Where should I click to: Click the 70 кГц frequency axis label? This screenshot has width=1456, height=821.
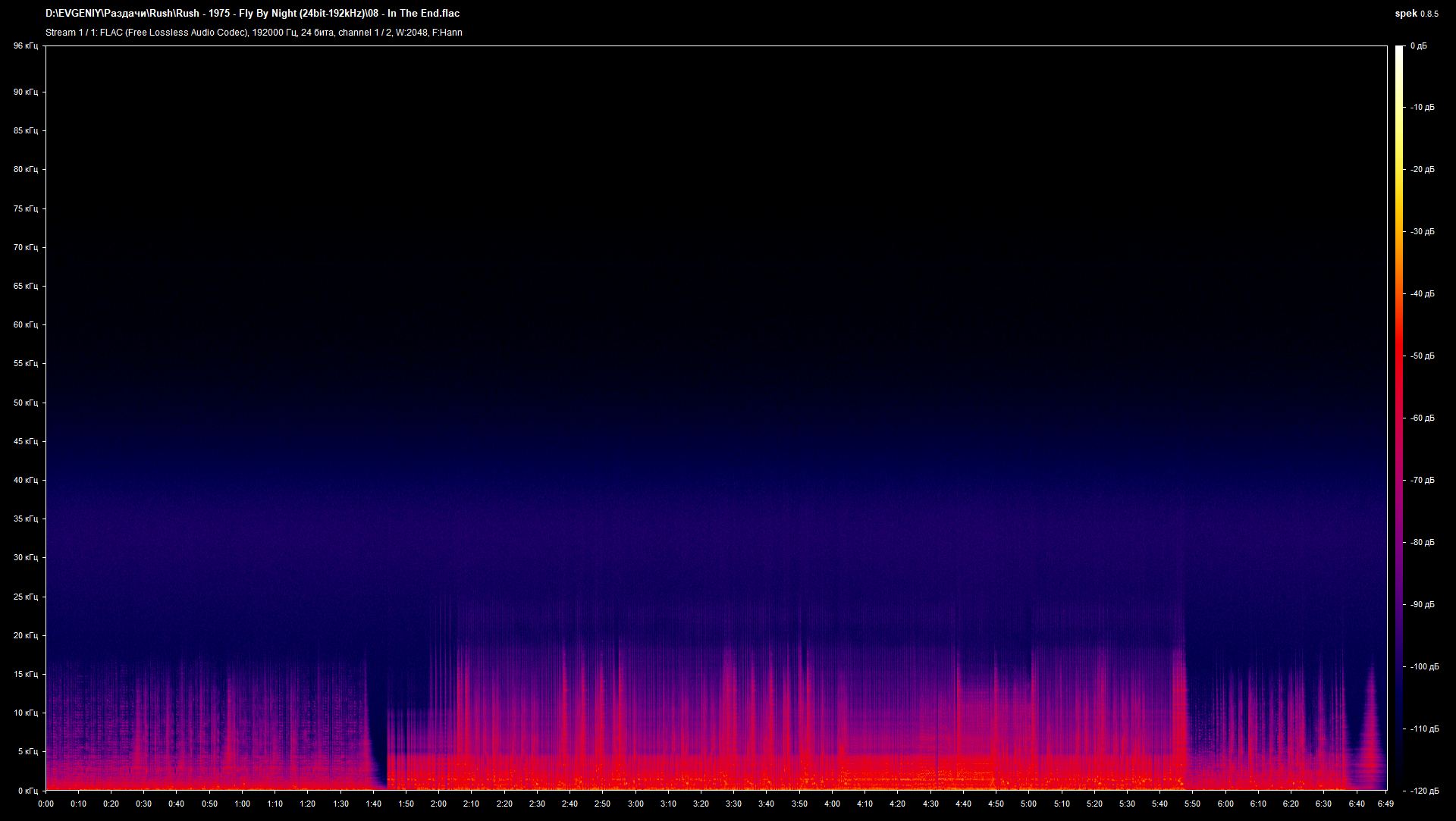pyautogui.click(x=26, y=247)
